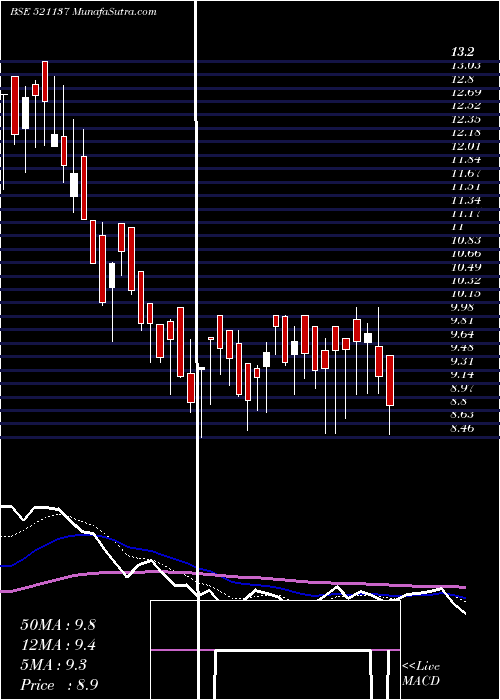
Task: Click the 8.97 price level label
Action: [x=462, y=388]
